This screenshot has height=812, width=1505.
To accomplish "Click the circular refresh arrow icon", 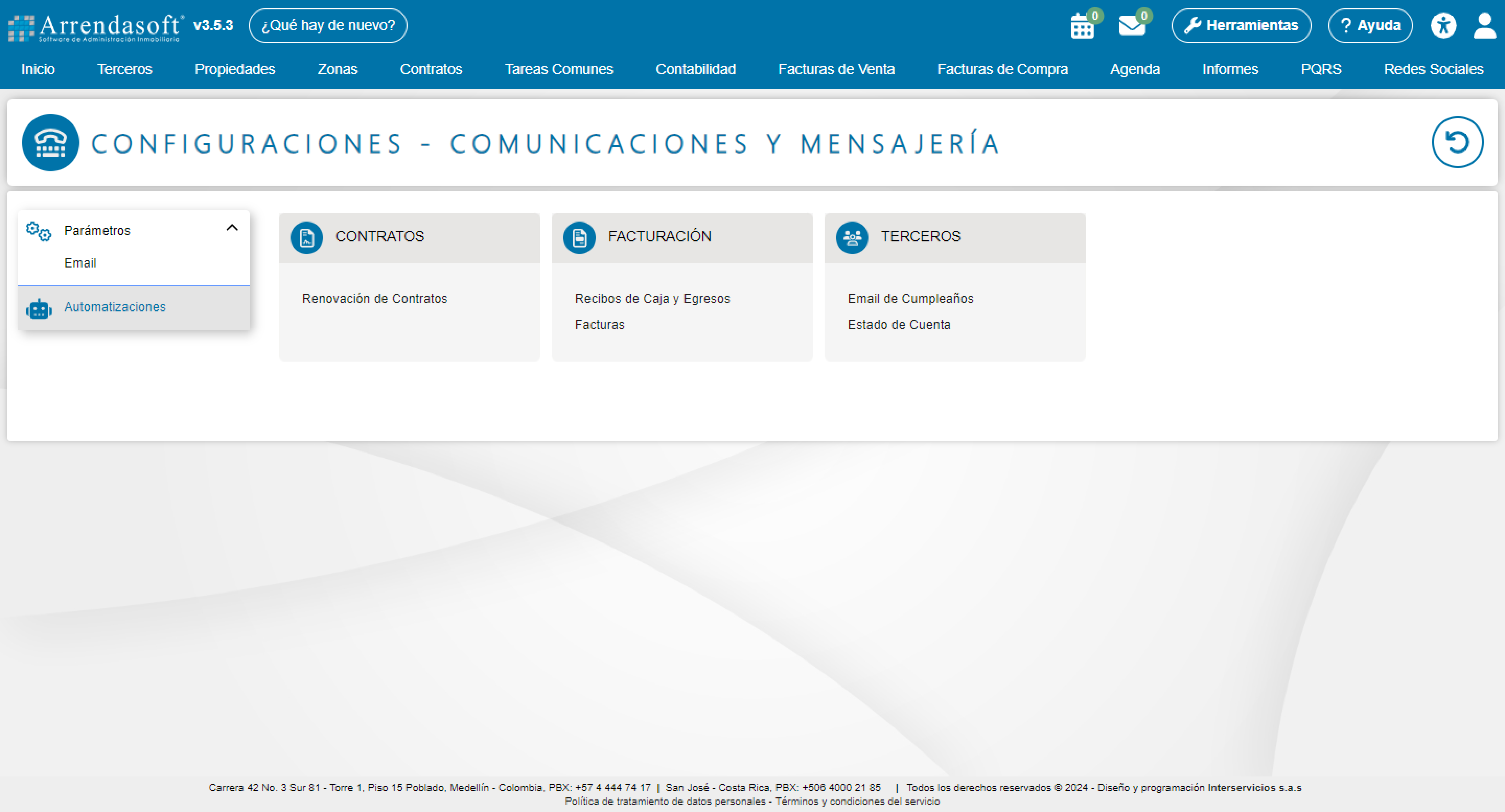I will (x=1457, y=142).
